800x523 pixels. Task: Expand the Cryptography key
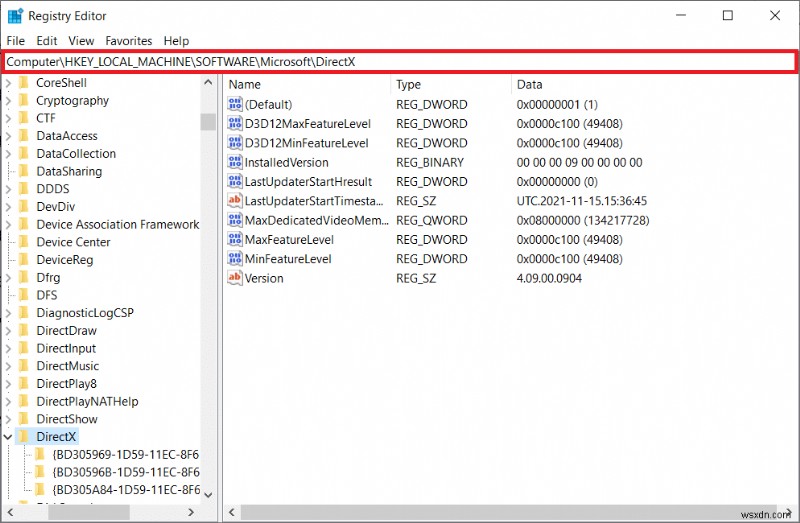pos(8,101)
